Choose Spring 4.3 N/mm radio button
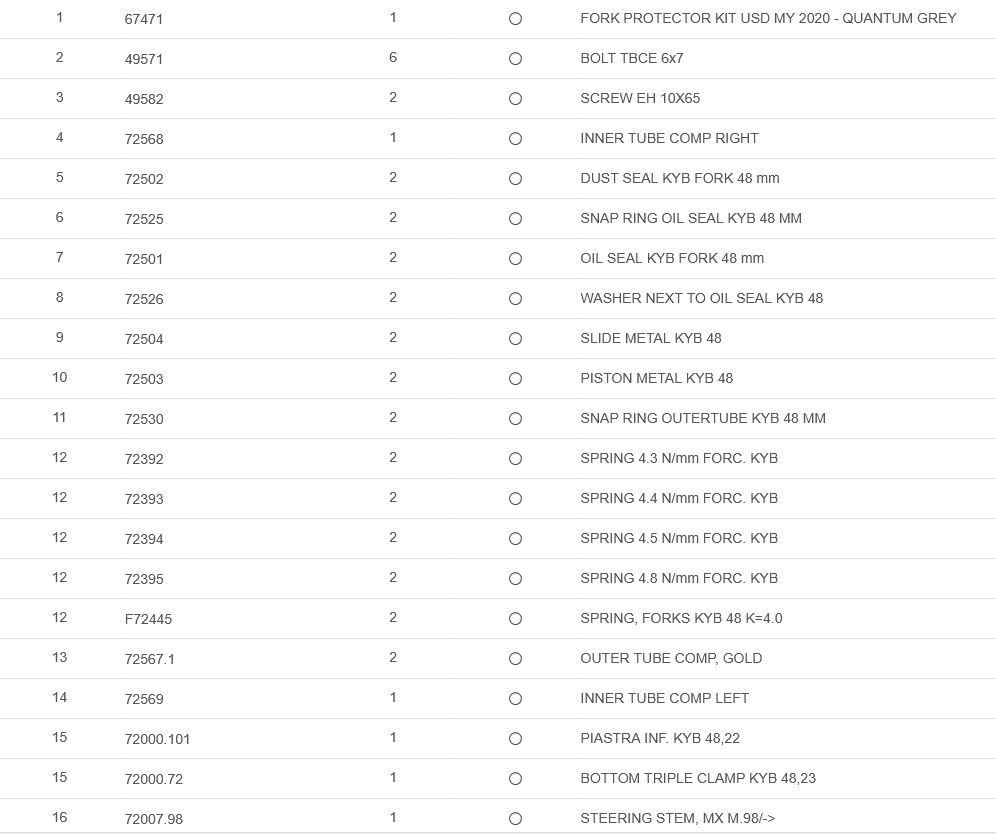This screenshot has height=834, width=996. pyautogui.click(x=515, y=459)
